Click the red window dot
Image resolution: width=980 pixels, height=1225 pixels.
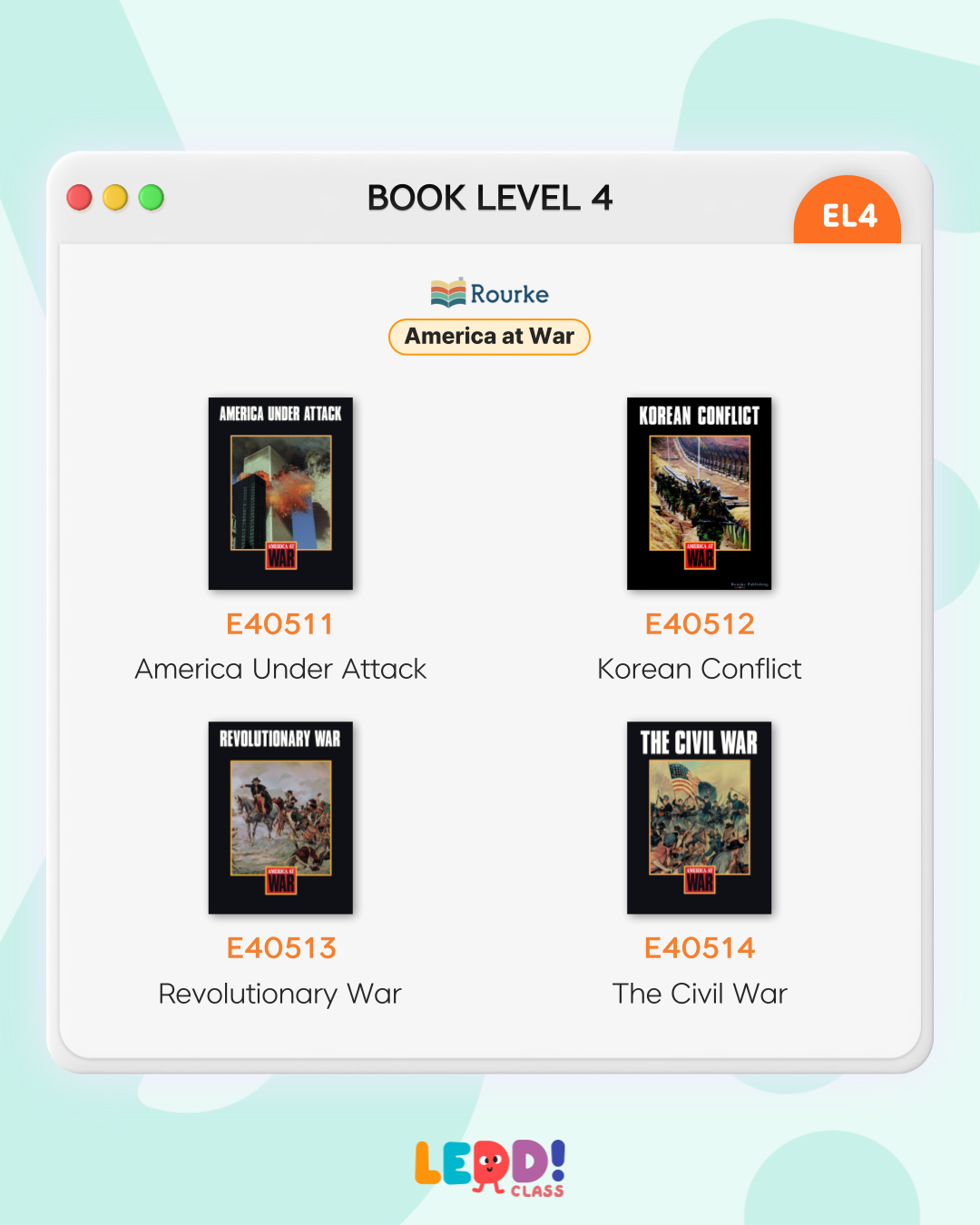[80, 197]
